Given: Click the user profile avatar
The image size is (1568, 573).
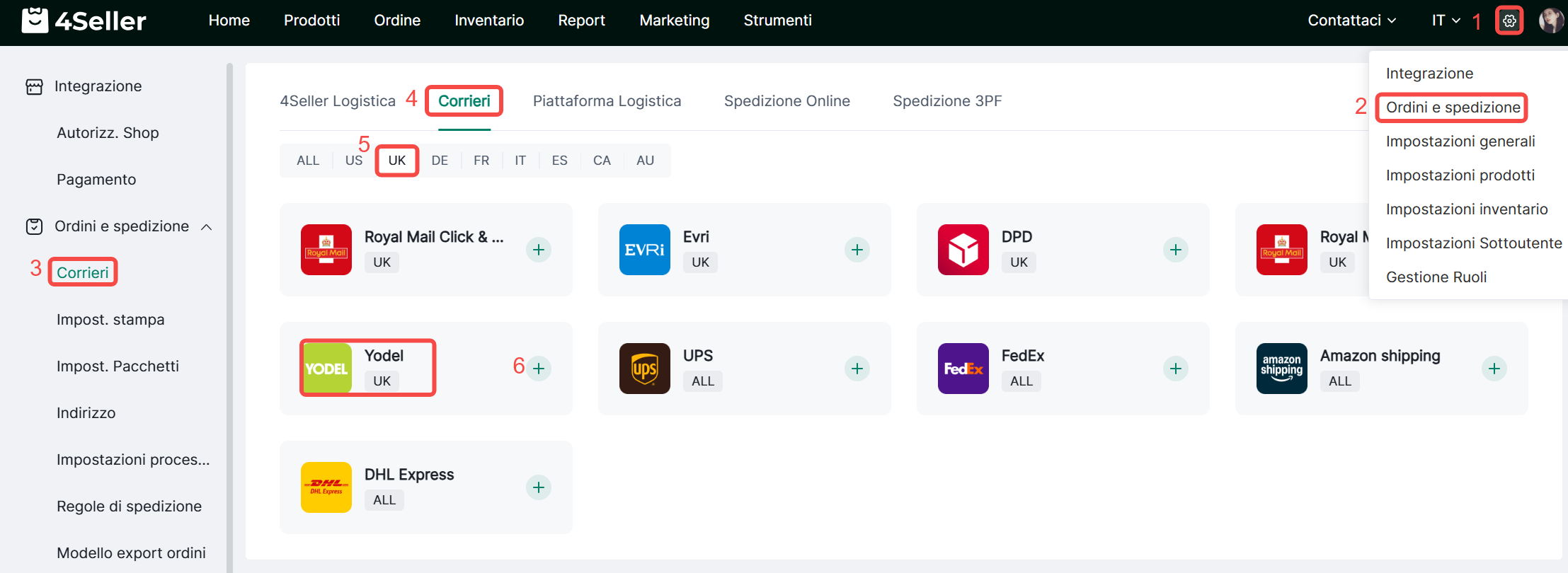Looking at the screenshot, I should [1550, 21].
